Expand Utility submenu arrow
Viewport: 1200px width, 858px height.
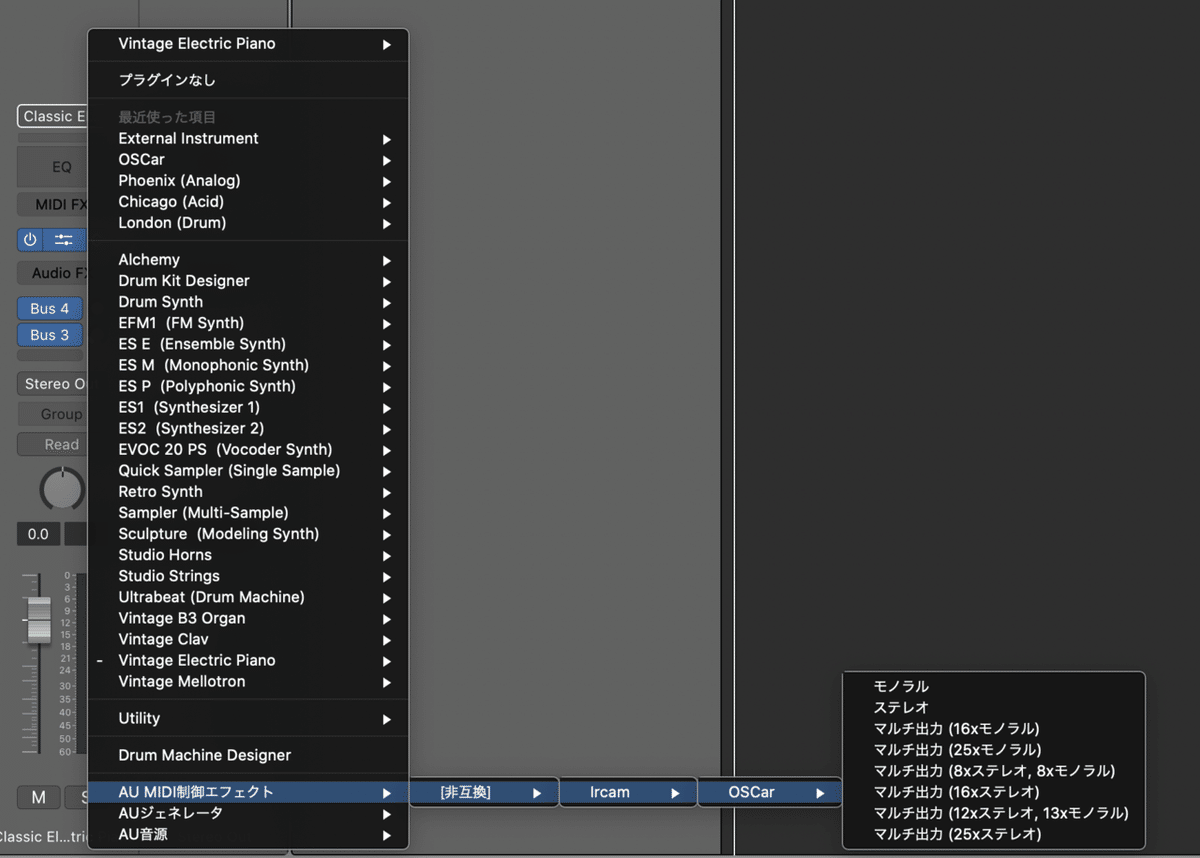387,719
